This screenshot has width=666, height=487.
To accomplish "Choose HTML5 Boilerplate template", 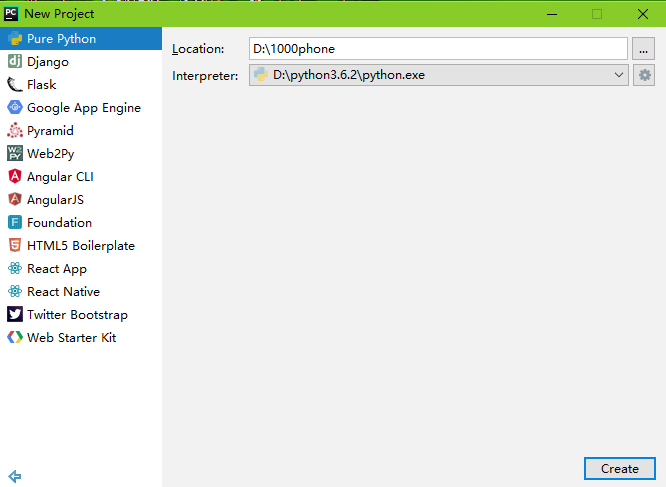I will [81, 245].
